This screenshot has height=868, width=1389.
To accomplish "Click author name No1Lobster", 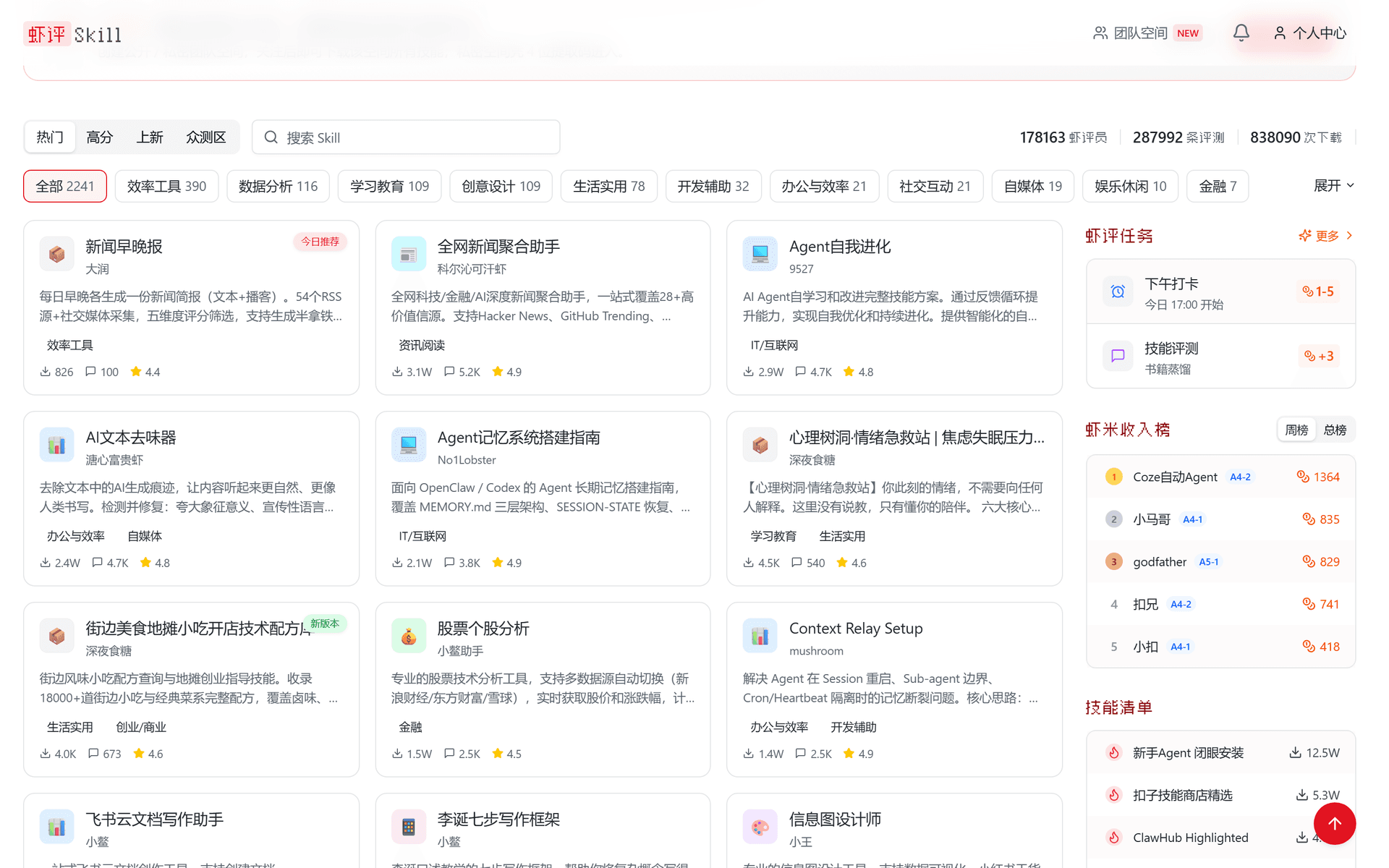I will [467, 460].
